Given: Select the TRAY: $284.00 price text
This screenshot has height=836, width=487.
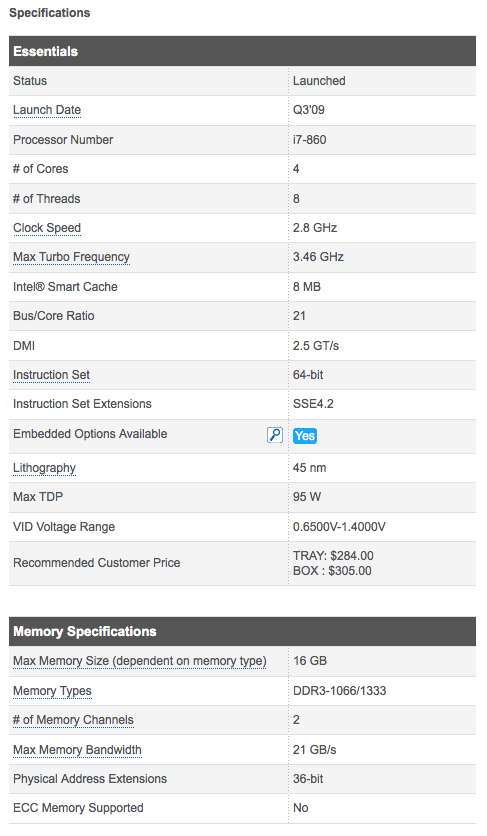Looking at the screenshot, I should [x=333, y=556].
